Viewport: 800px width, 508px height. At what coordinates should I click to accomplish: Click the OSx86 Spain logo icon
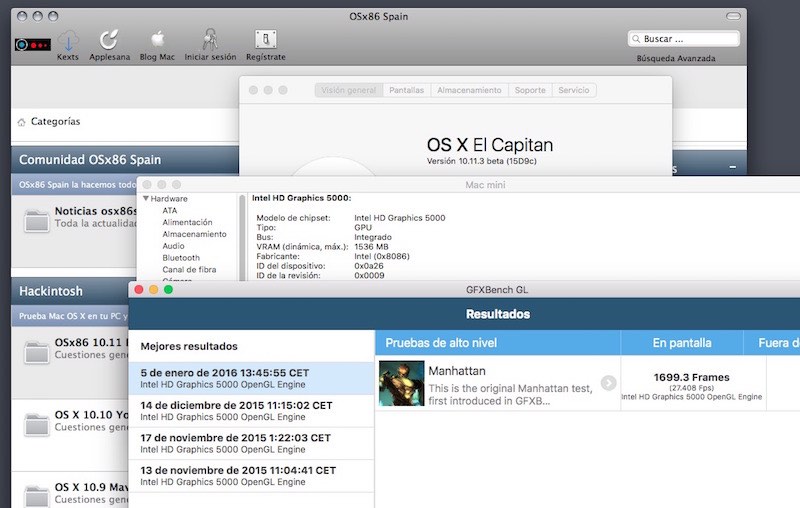(x=33, y=45)
